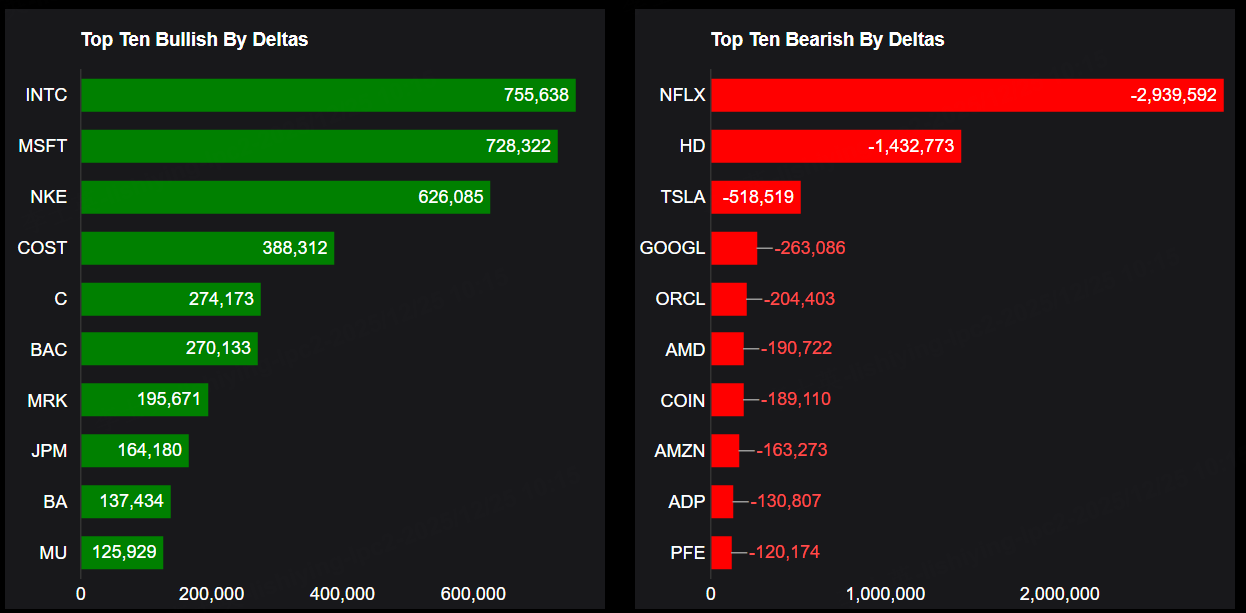The height and width of the screenshot is (613, 1246).
Task: Click the ORCL value label -204,403
Action: click(x=799, y=299)
